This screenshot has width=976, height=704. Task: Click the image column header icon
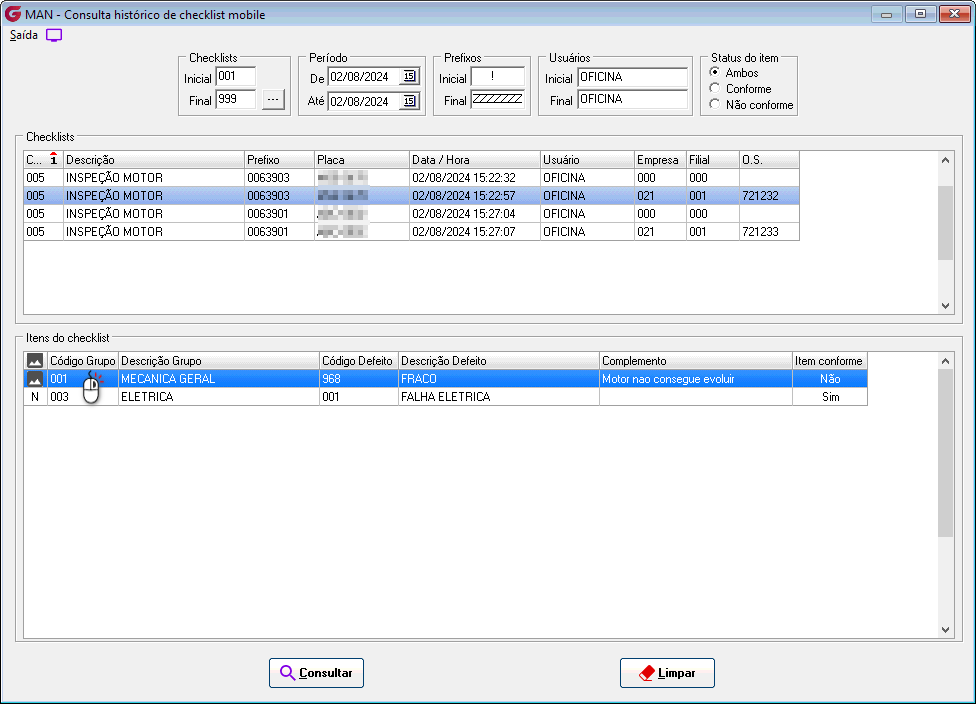[35, 360]
